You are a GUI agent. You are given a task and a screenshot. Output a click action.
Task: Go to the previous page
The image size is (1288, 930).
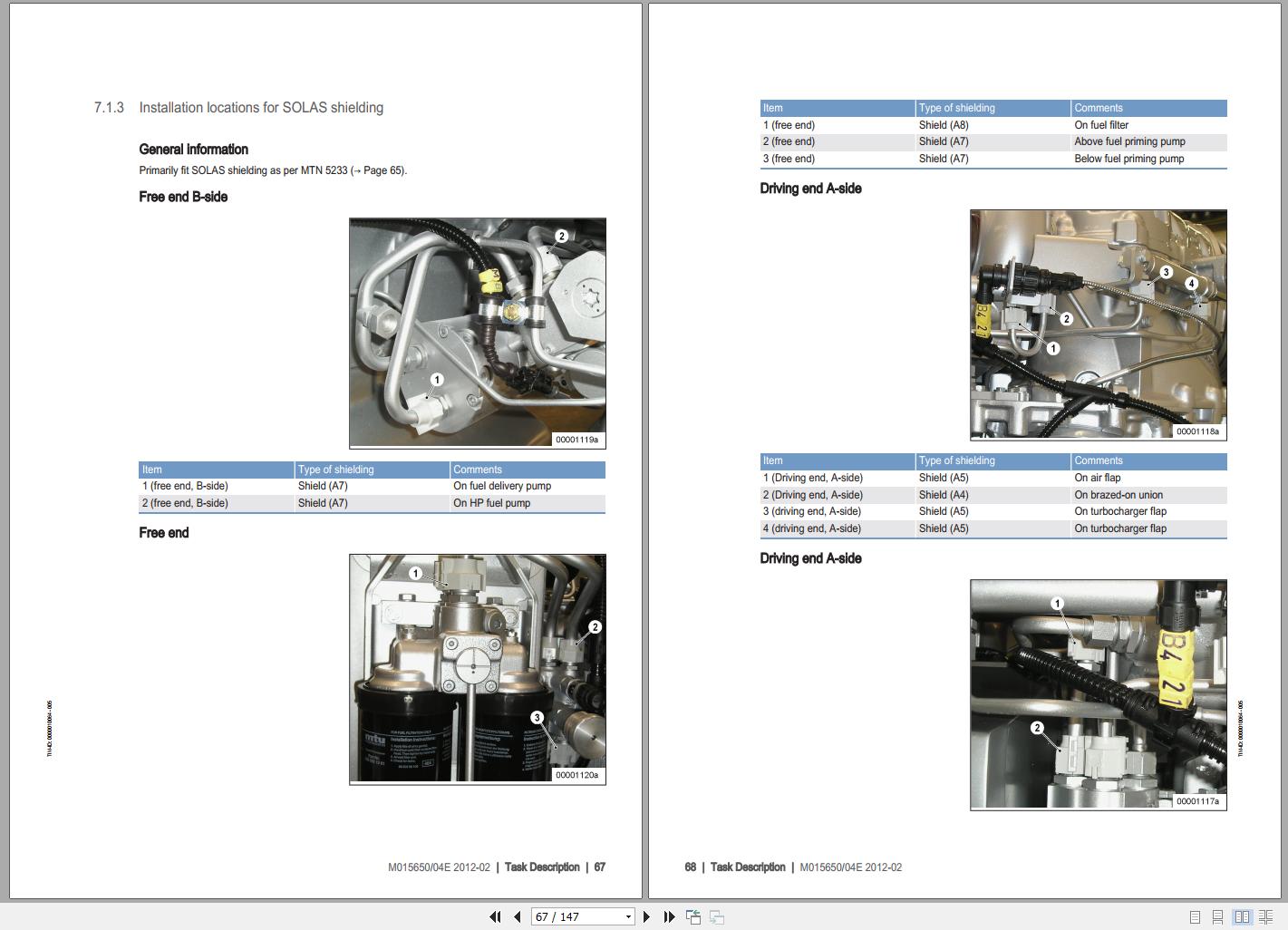(x=516, y=916)
